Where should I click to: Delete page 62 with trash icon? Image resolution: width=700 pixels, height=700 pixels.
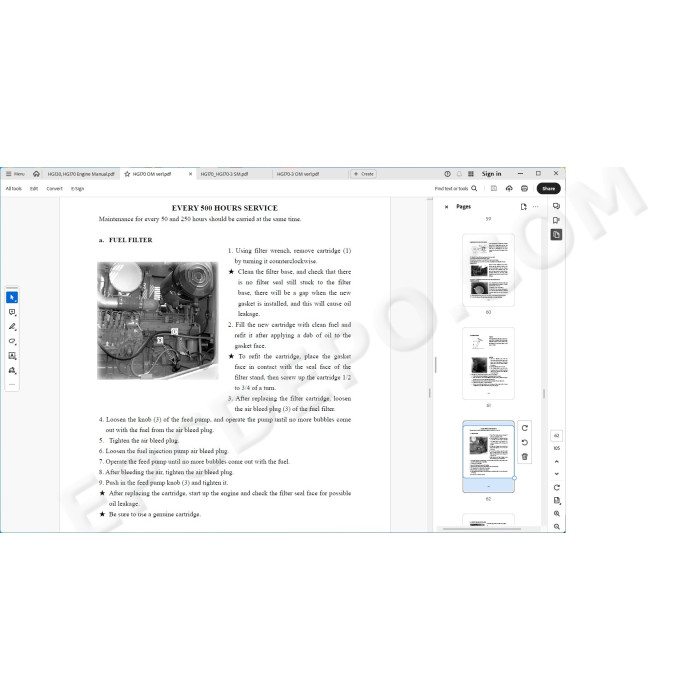525,457
